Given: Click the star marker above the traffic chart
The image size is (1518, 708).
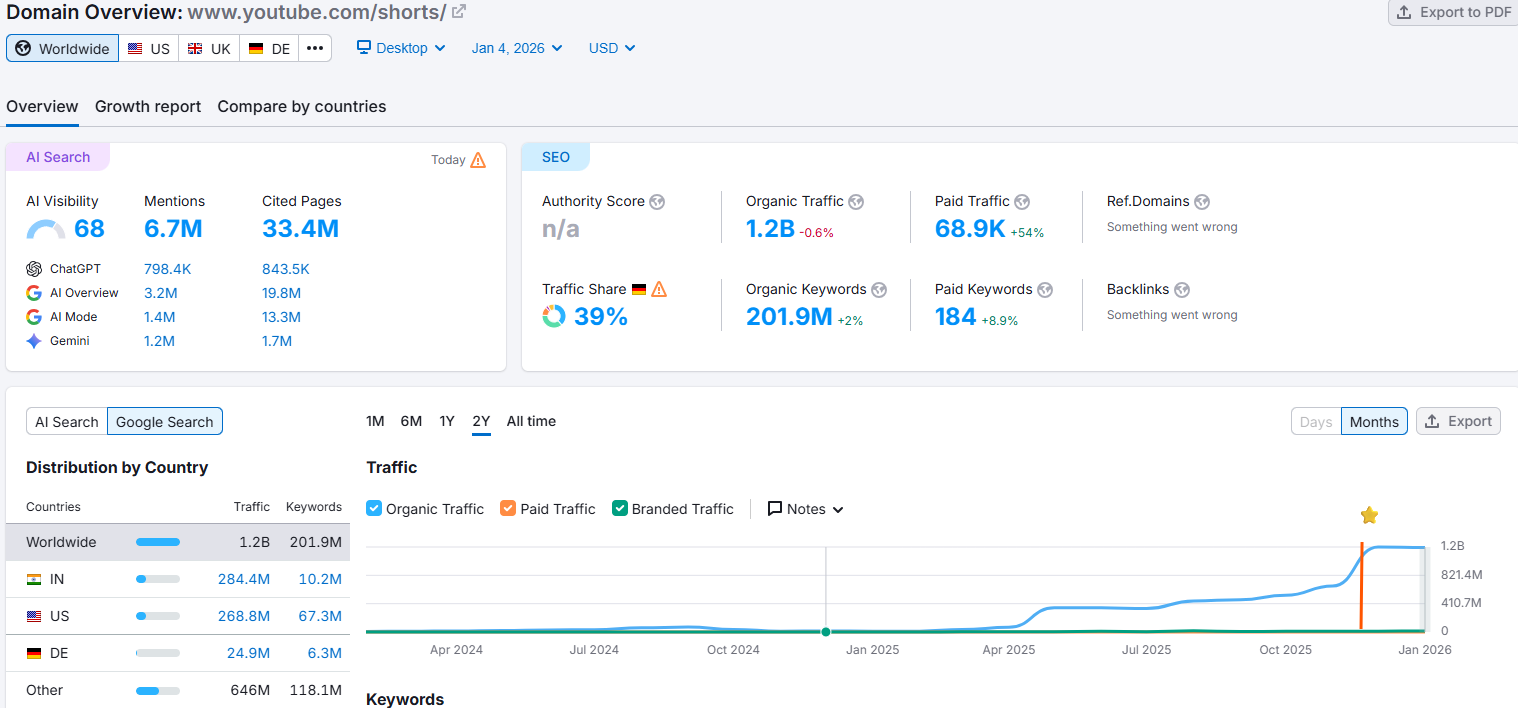Looking at the screenshot, I should point(1369,514).
